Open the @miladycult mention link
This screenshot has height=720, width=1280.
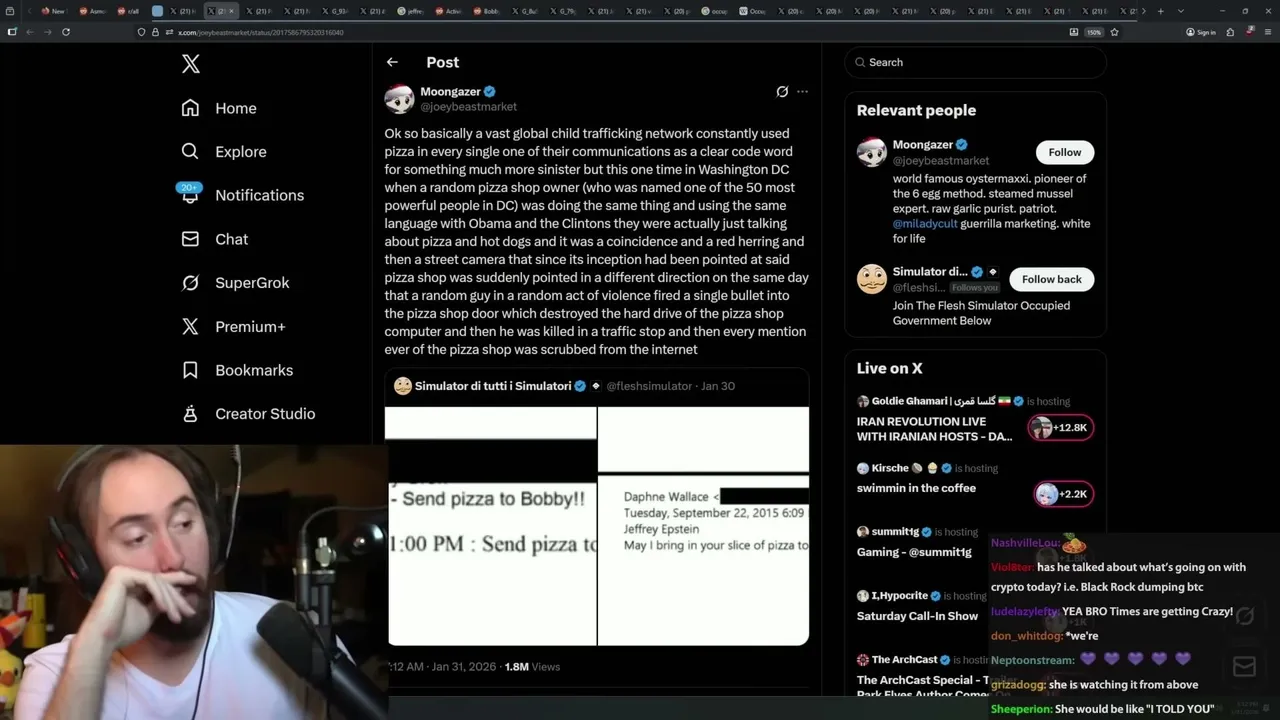click(x=925, y=223)
